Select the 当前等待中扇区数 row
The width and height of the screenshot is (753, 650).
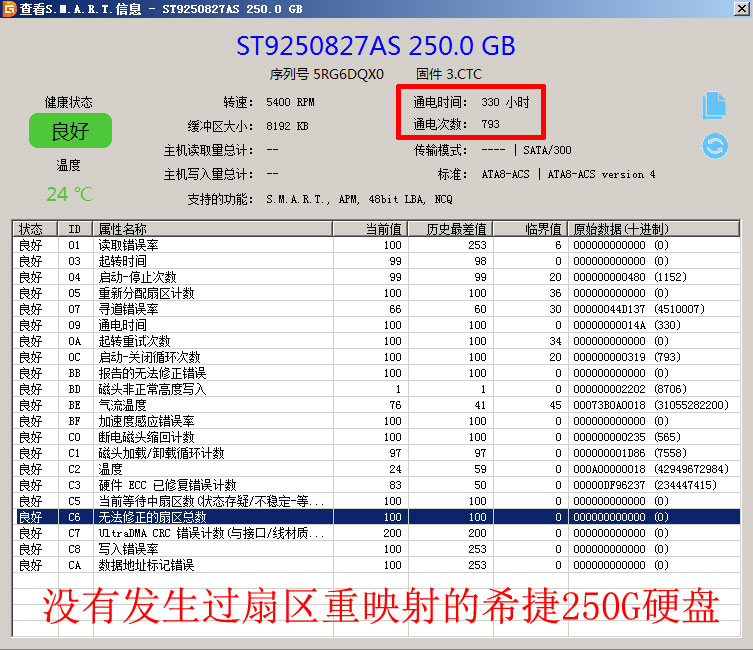[x=376, y=501]
